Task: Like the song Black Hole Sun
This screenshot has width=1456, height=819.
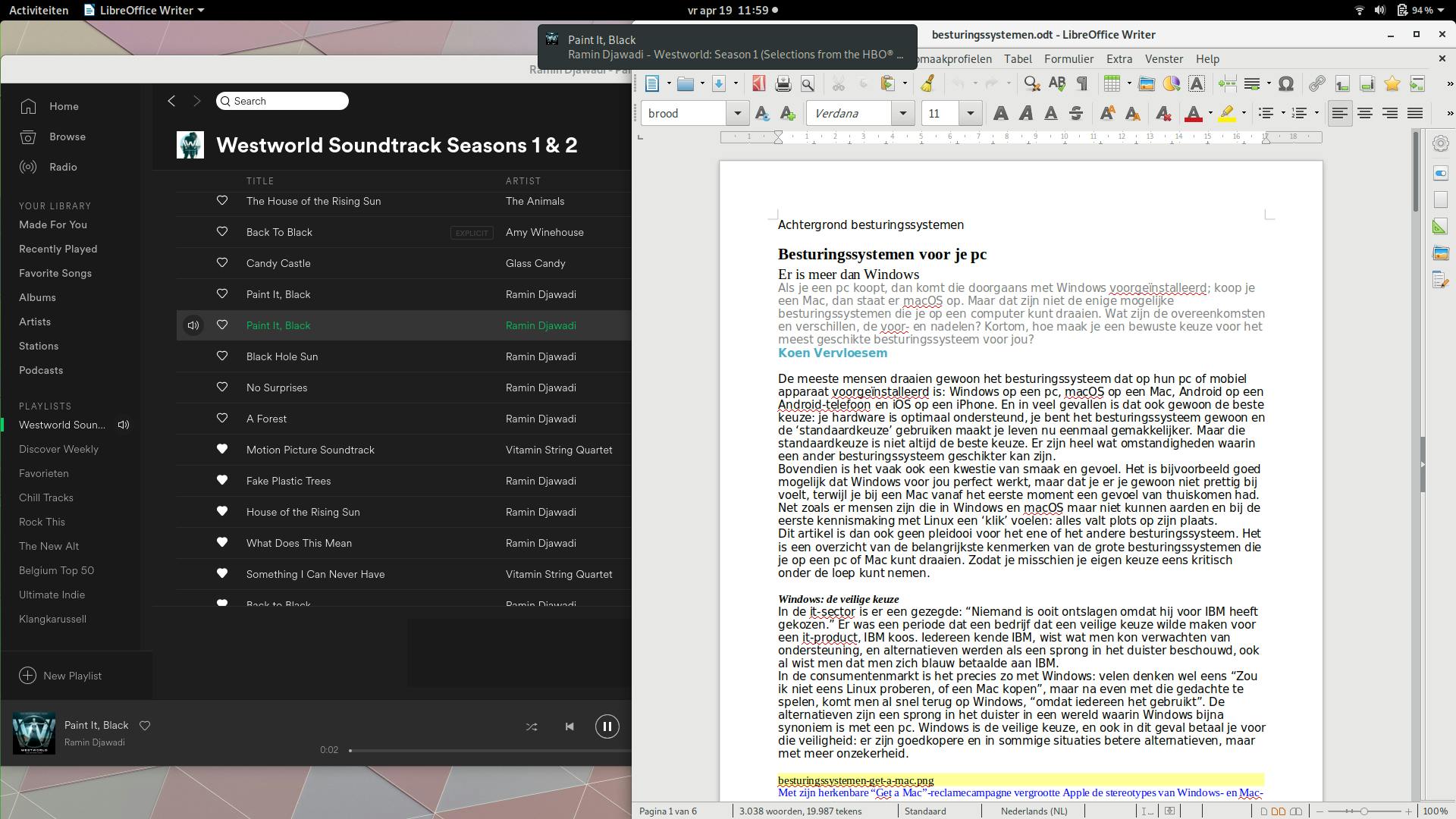Action: click(x=222, y=356)
